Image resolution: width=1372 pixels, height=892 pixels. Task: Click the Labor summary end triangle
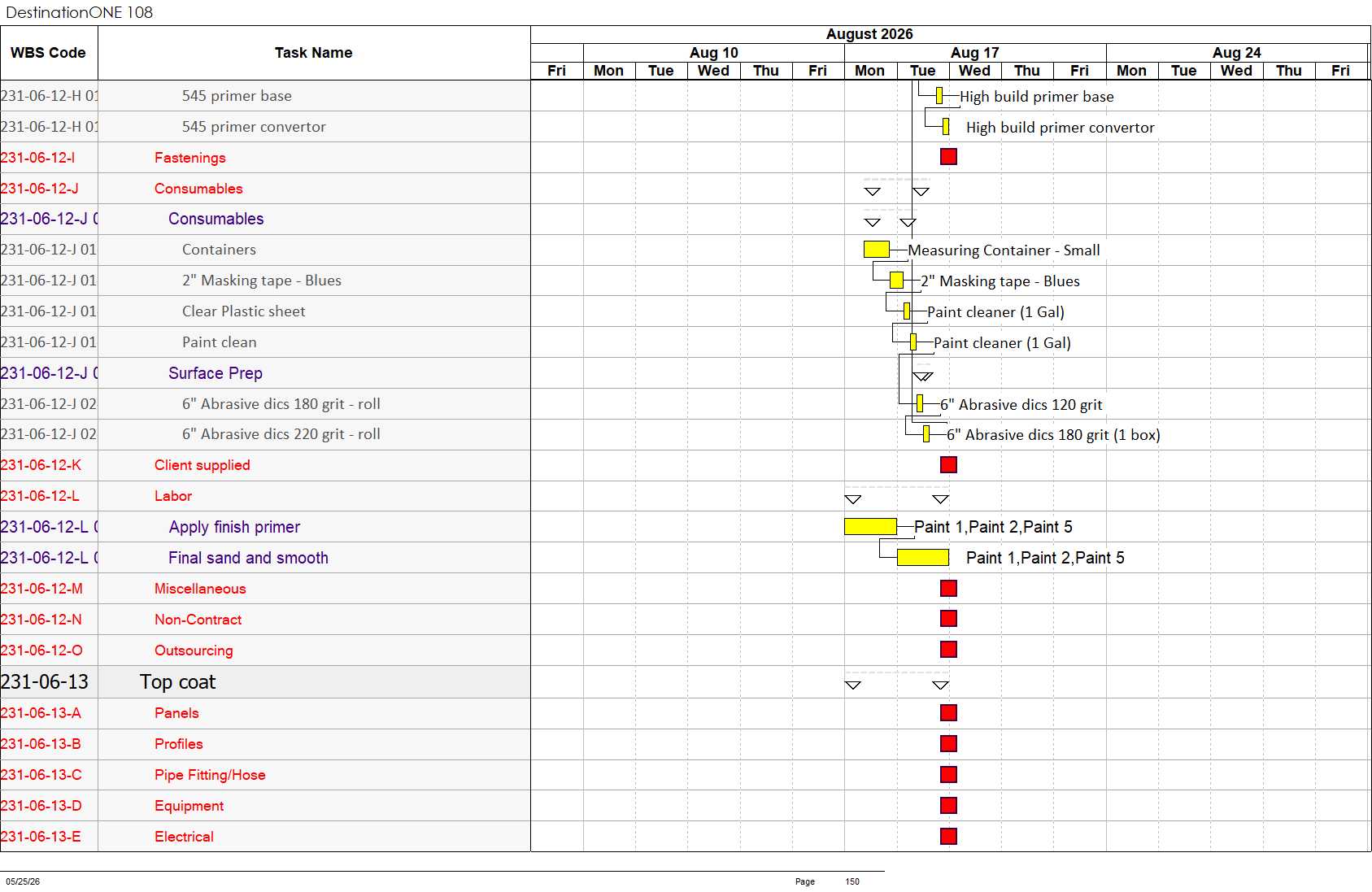tap(940, 498)
